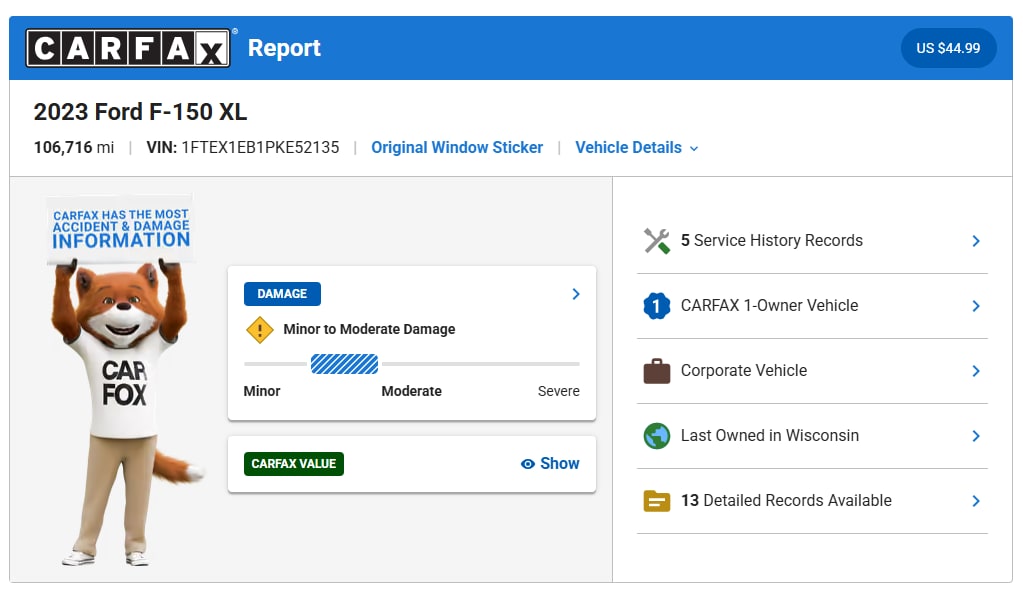The height and width of the screenshot is (595, 1023).
Task: Click the US $44.99 price button
Action: click(948, 48)
